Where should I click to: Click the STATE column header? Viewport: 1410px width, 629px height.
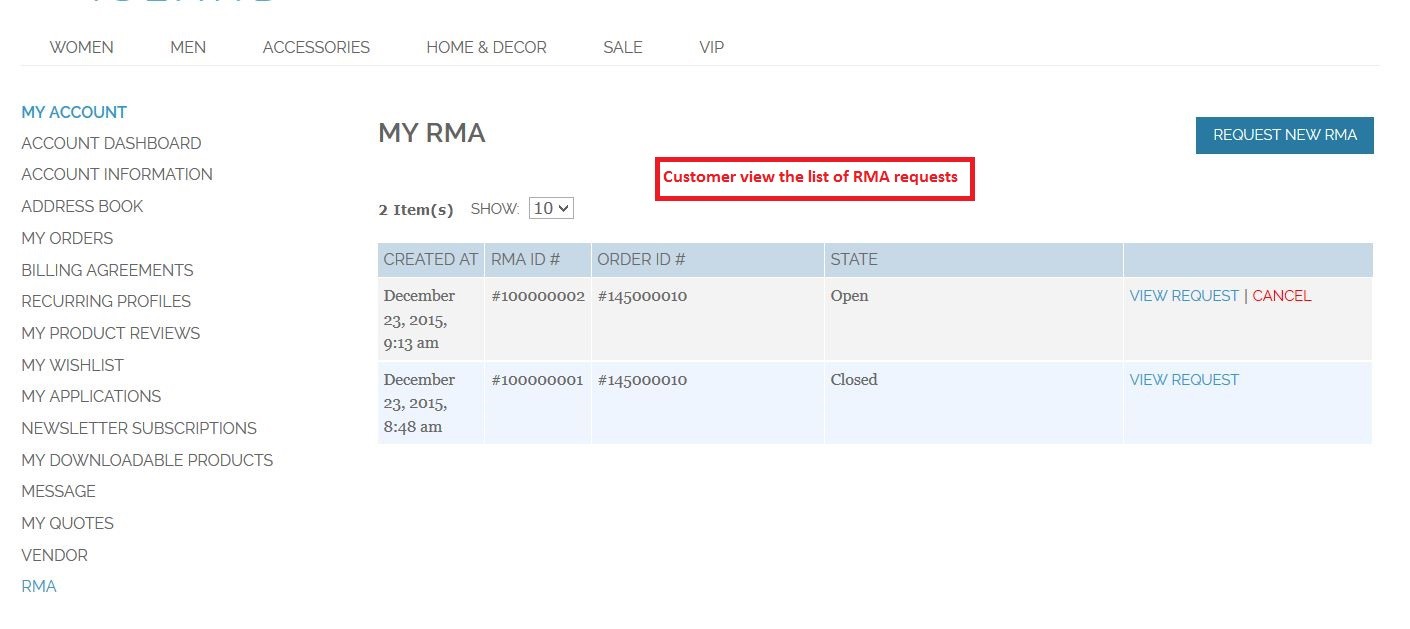click(974, 259)
